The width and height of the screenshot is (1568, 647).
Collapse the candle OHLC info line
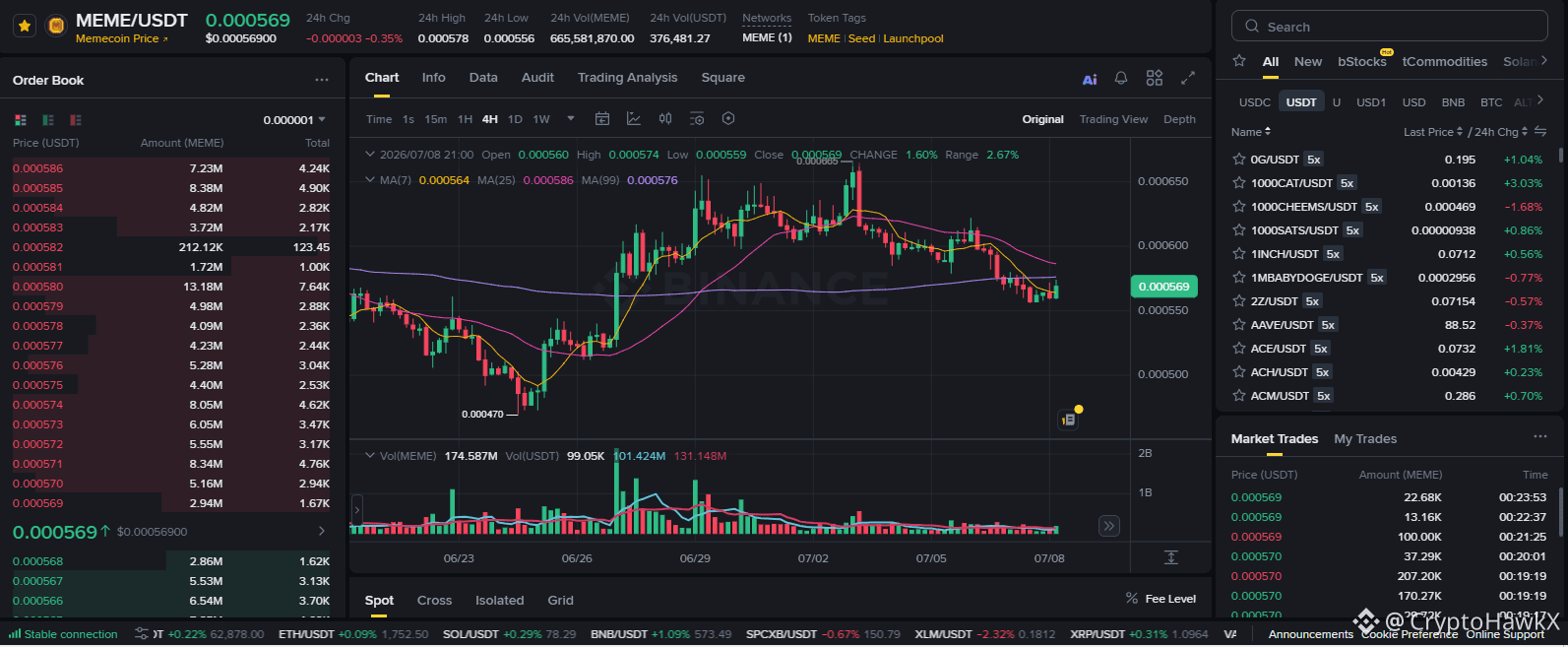[370, 155]
